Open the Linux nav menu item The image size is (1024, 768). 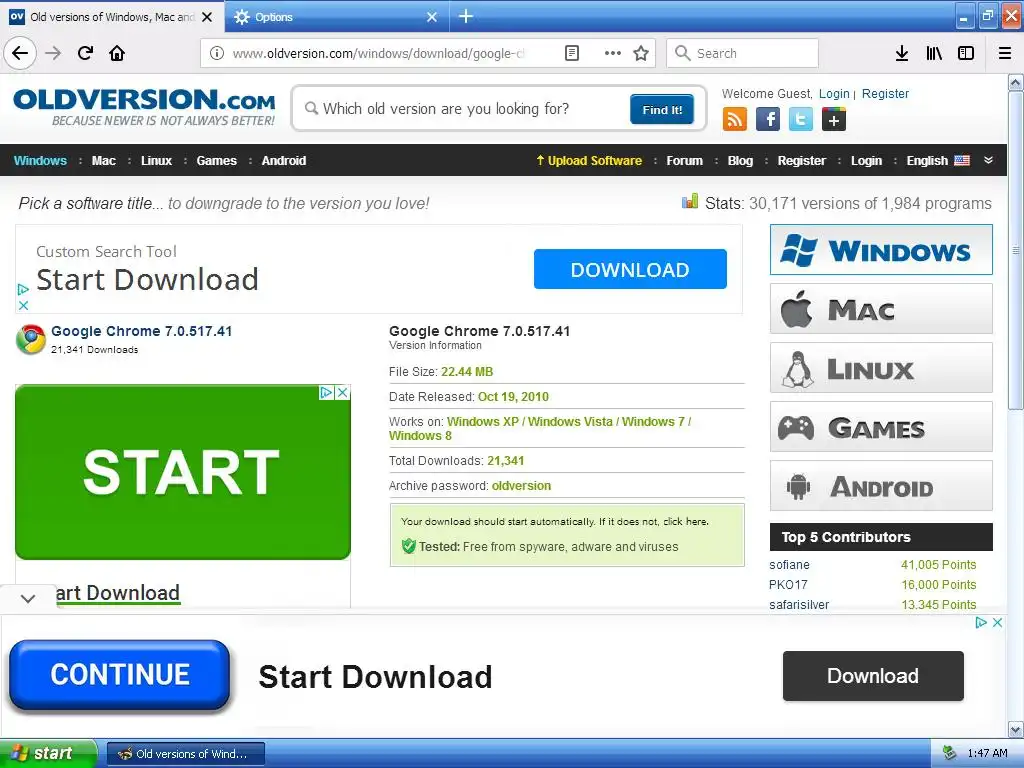[156, 161]
